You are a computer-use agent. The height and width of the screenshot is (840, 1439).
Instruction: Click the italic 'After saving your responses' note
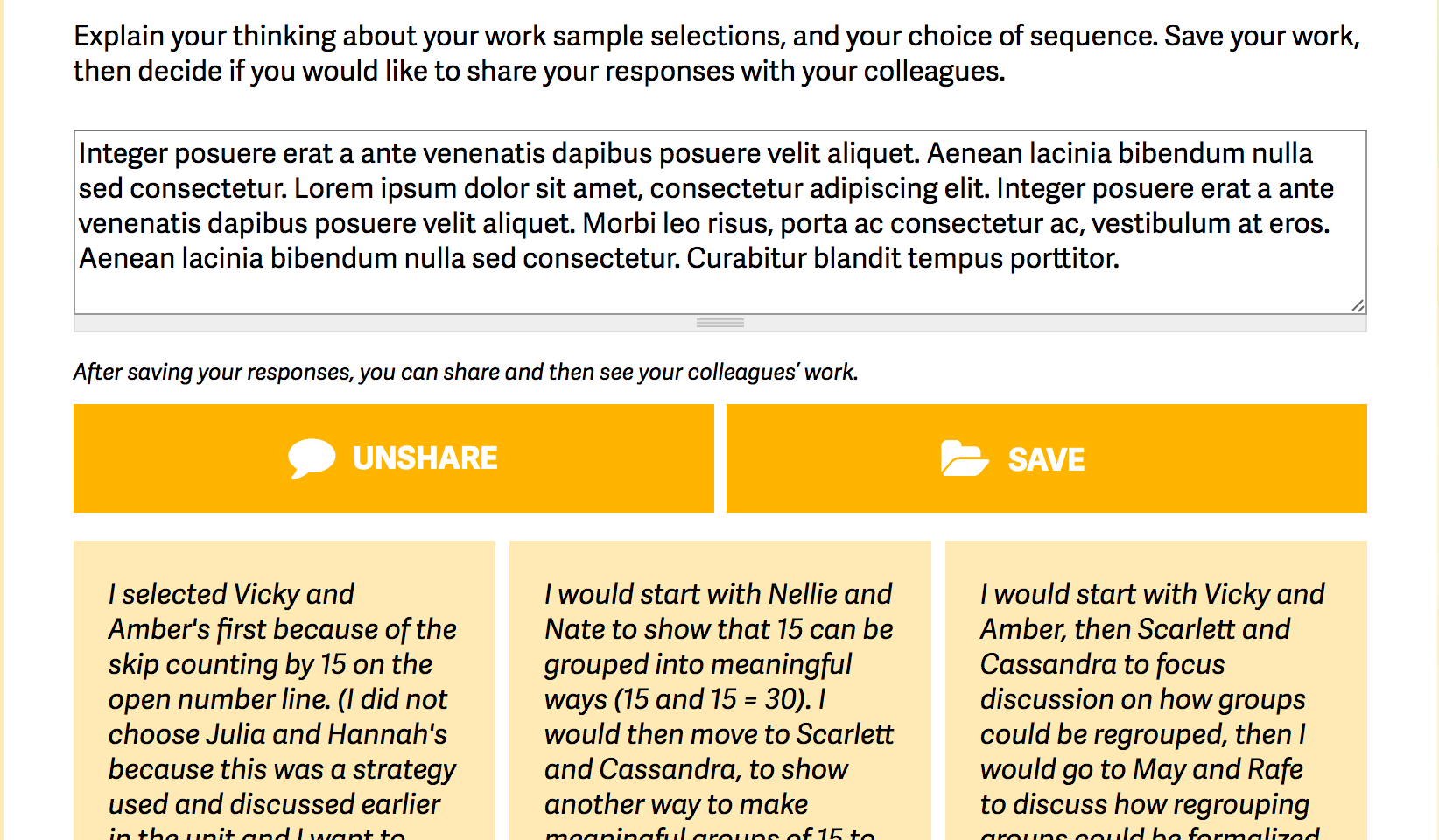click(466, 372)
